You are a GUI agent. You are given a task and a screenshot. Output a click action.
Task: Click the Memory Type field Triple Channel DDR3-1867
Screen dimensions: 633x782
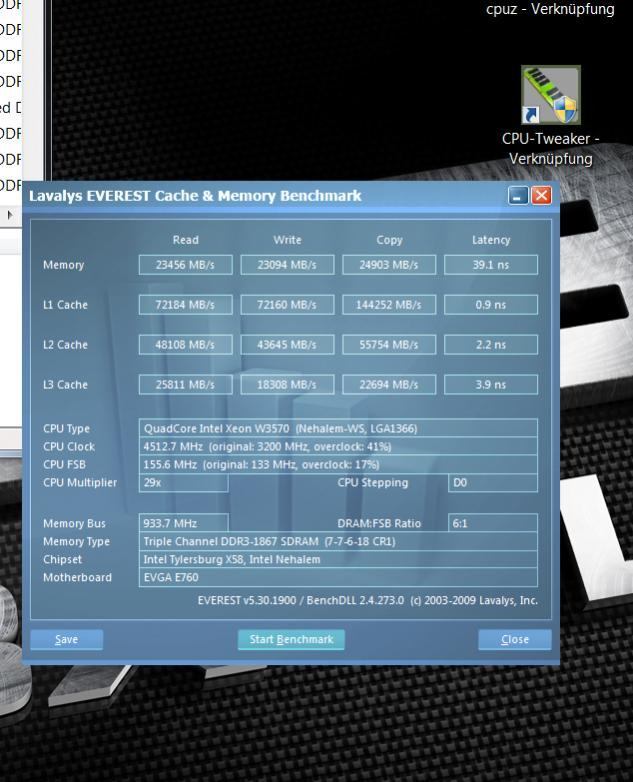pyautogui.click(x=338, y=541)
